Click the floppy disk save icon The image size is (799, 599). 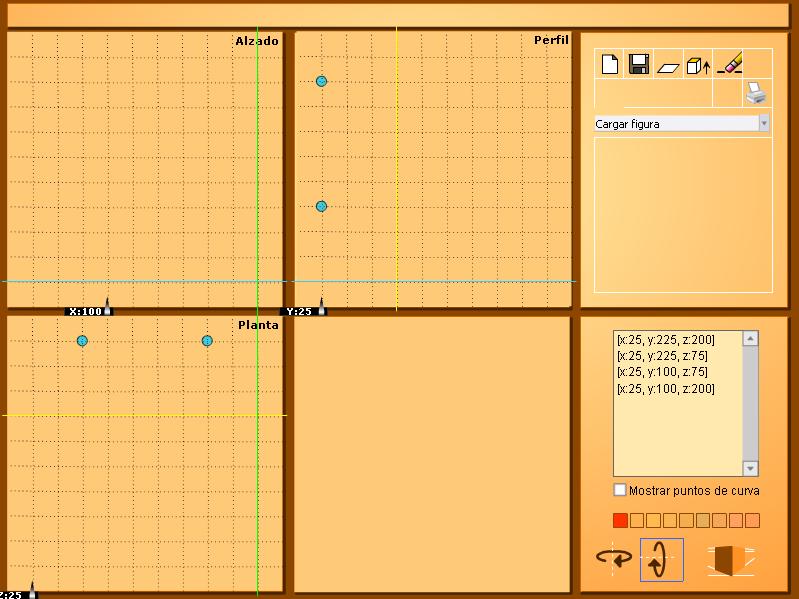click(638, 64)
